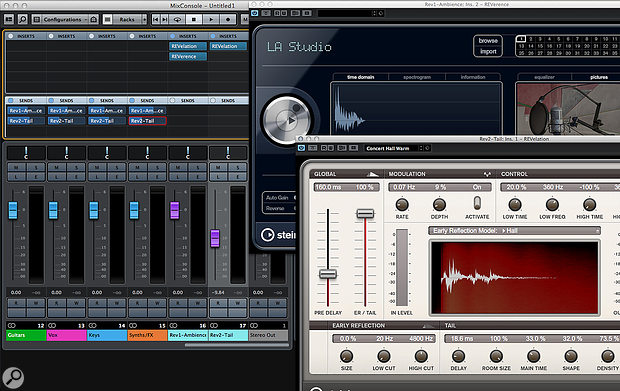Open REVelation insert slot on Rev2-Tail channel
The image size is (620, 391).
[x=228, y=46]
